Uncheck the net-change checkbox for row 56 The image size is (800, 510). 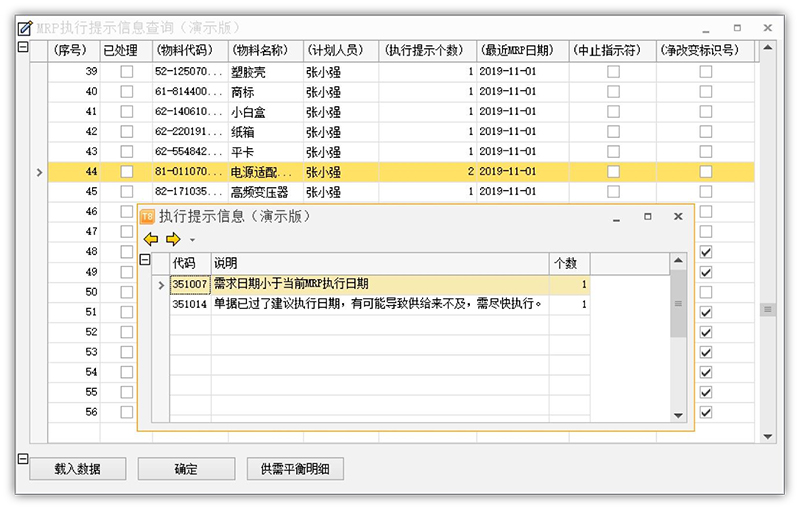[x=706, y=412]
